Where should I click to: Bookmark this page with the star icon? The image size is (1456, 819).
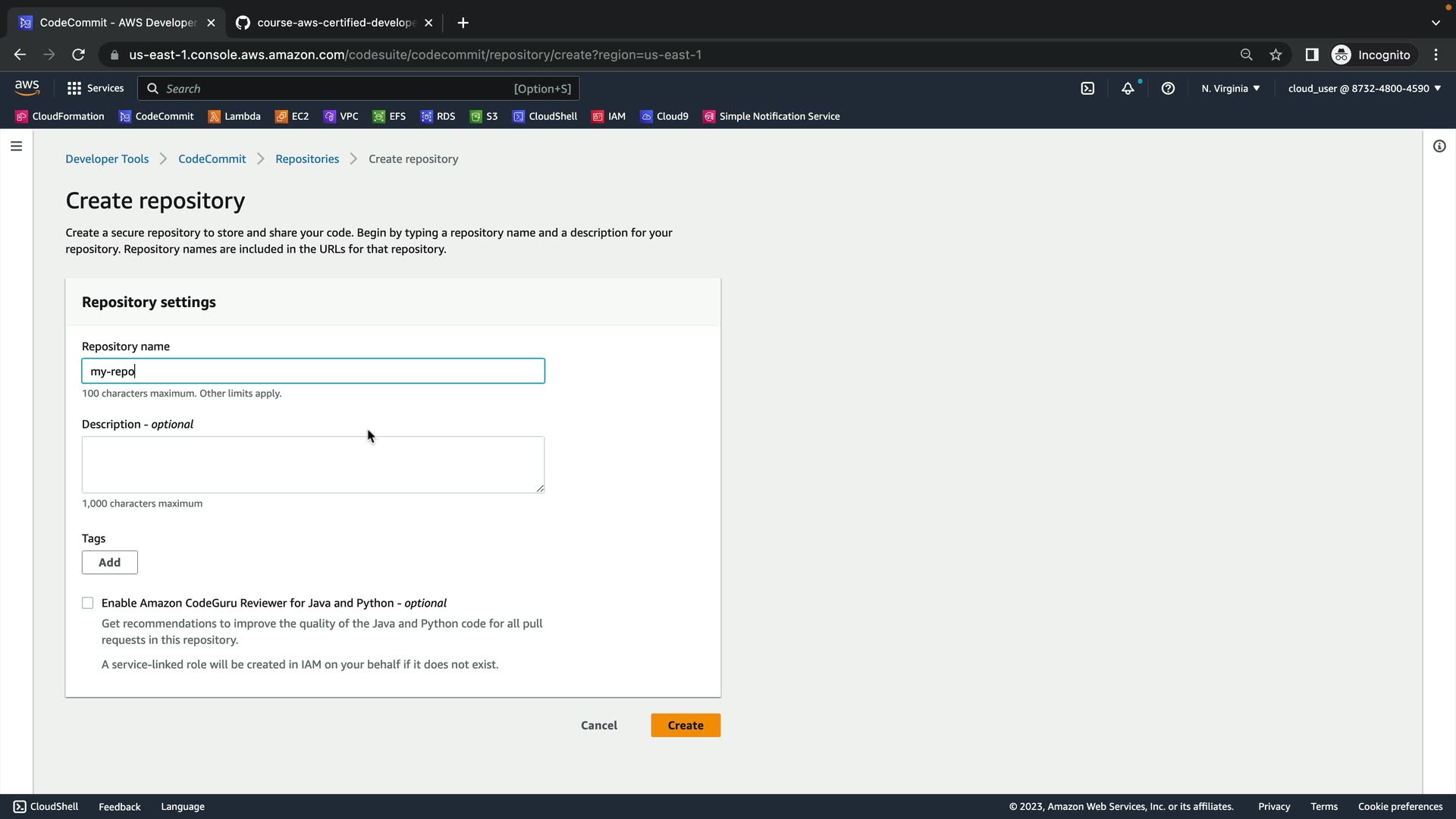coord(1276,55)
